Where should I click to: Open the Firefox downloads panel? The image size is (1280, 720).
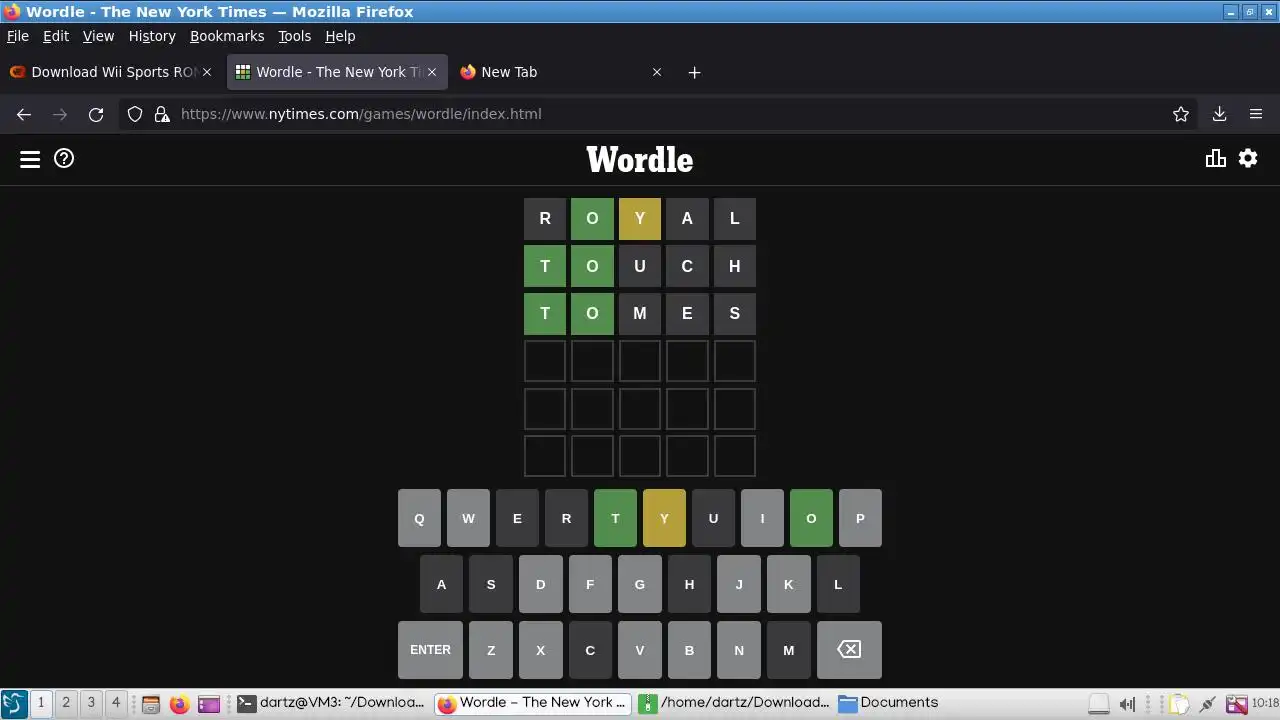pos(1219,114)
